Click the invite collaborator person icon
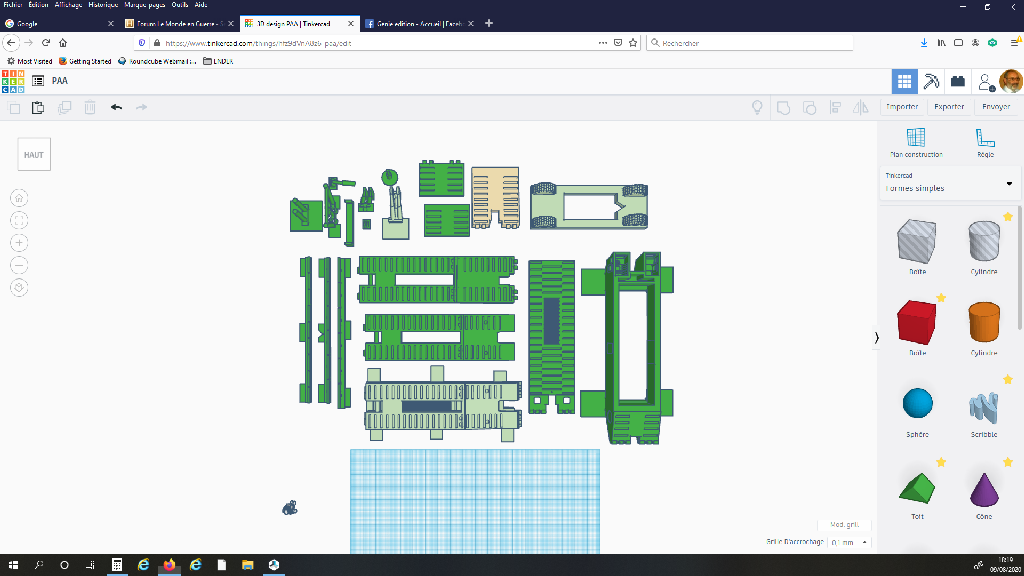The height and width of the screenshot is (576, 1024). (x=985, y=82)
